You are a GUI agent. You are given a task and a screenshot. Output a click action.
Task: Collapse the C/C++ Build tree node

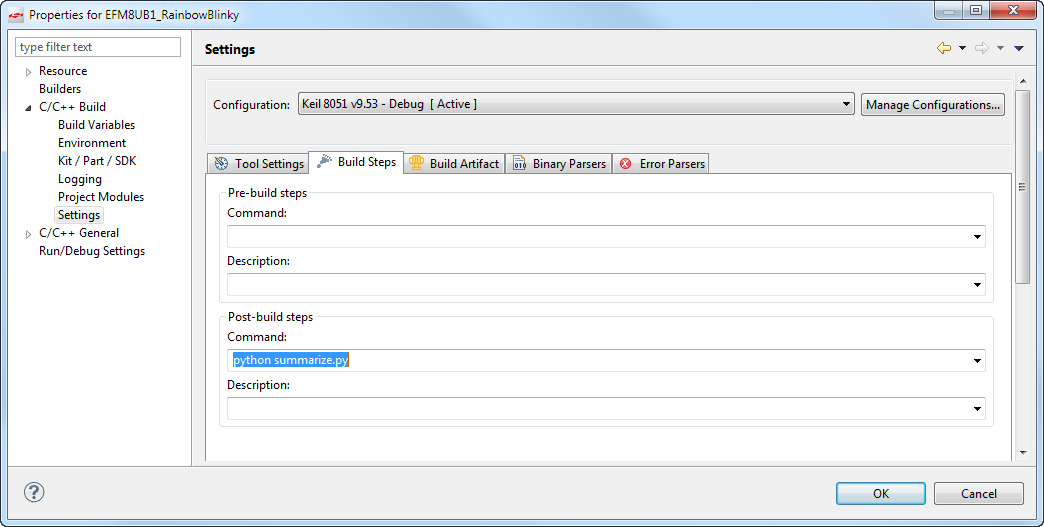[x=28, y=108]
